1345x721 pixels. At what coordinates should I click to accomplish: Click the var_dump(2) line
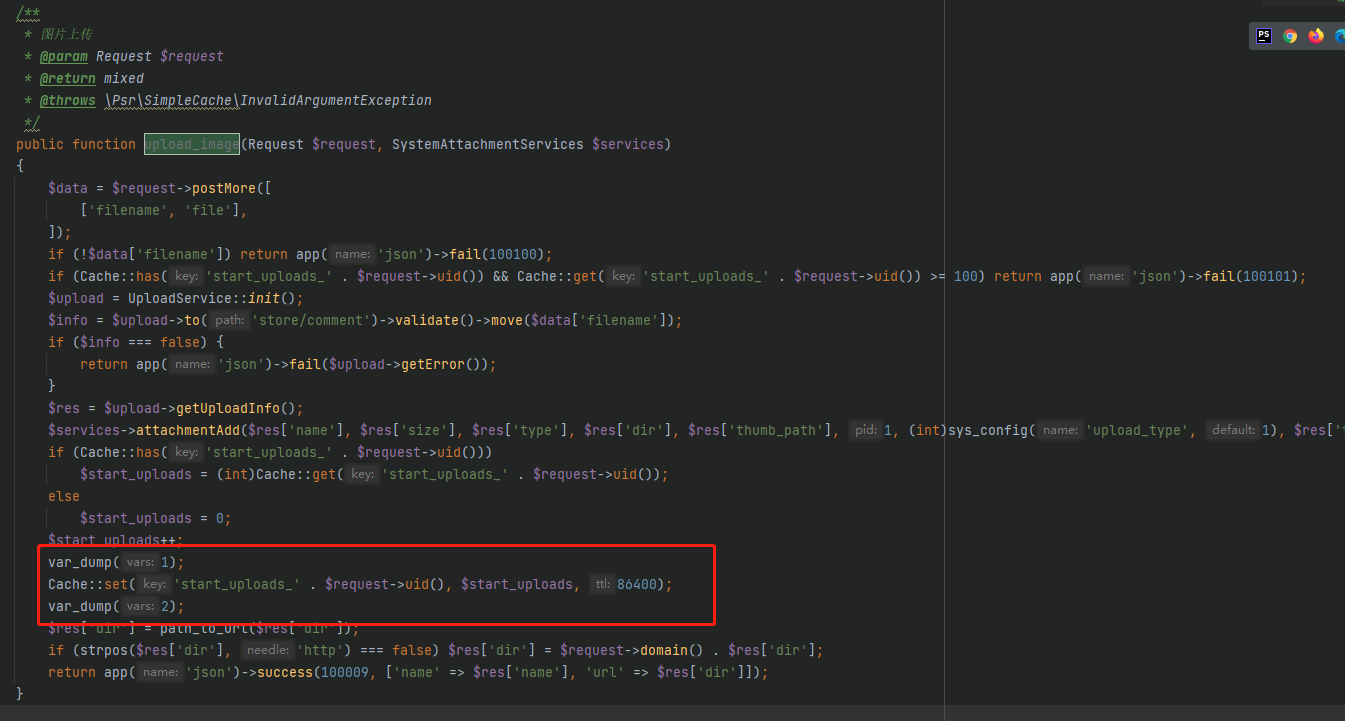116,606
